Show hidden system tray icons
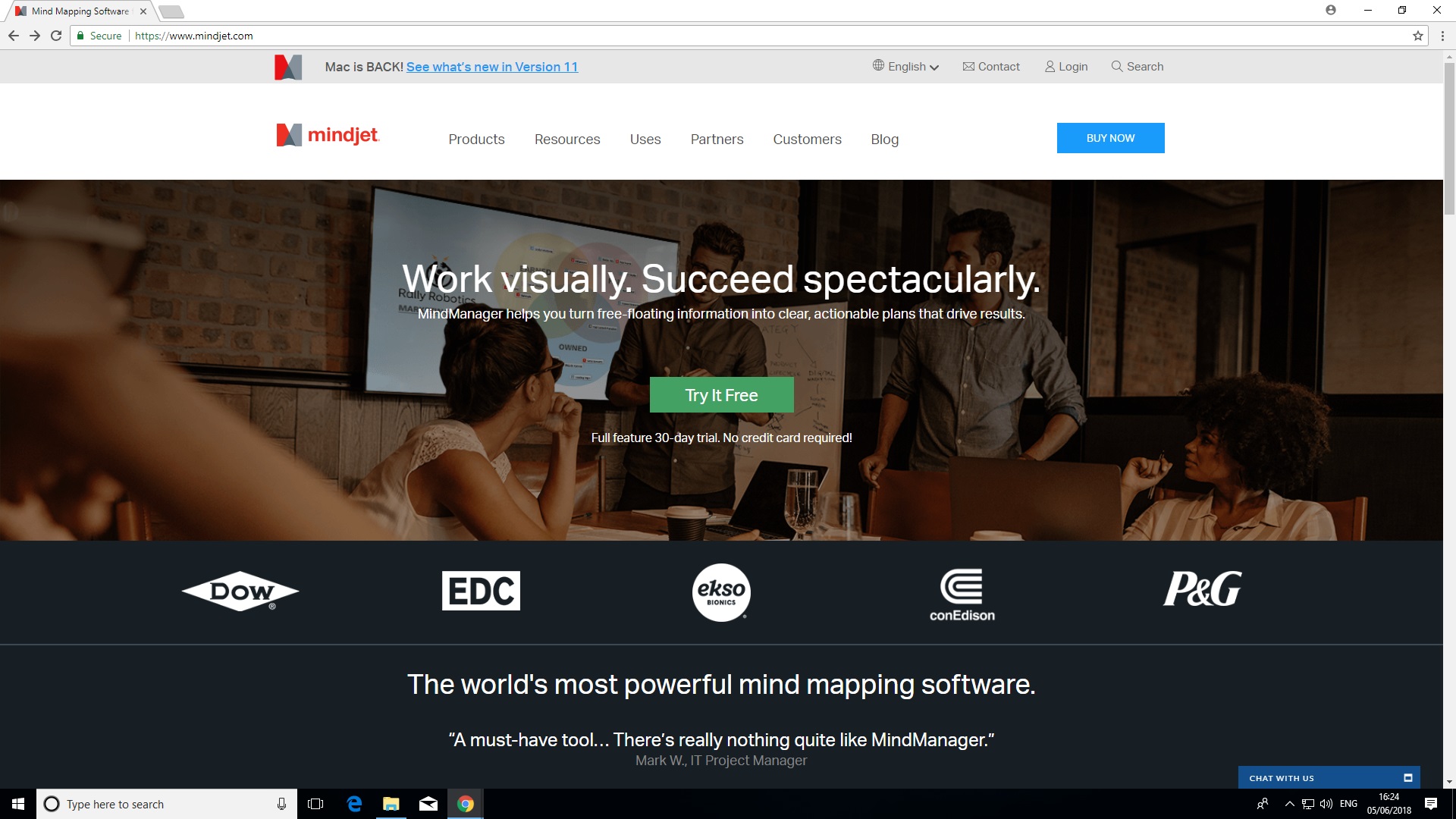Viewport: 1456px width, 819px height. coord(1289,804)
